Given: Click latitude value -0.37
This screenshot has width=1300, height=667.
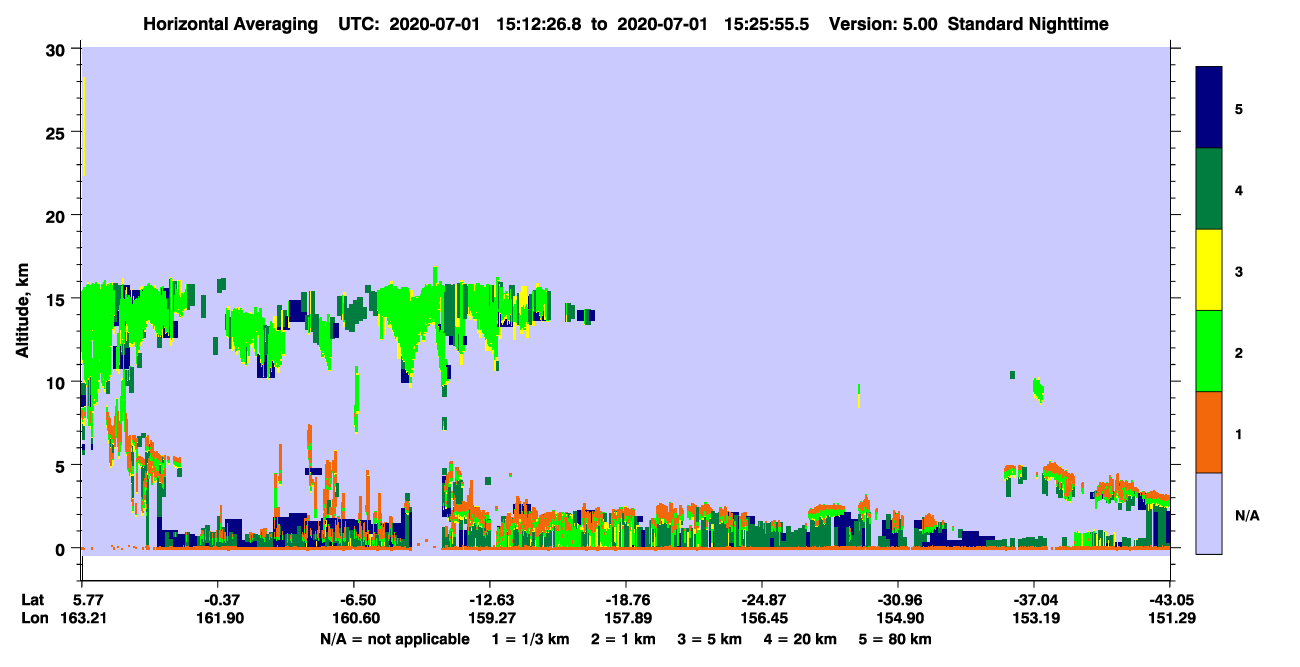Looking at the screenshot, I should (217, 600).
